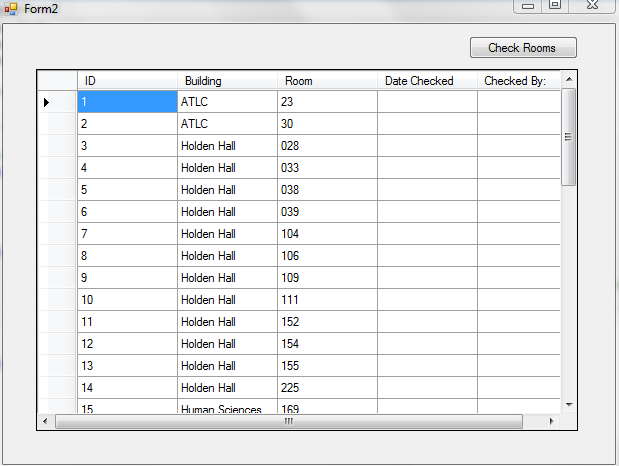Select the Room cell showing 154

tap(327, 344)
